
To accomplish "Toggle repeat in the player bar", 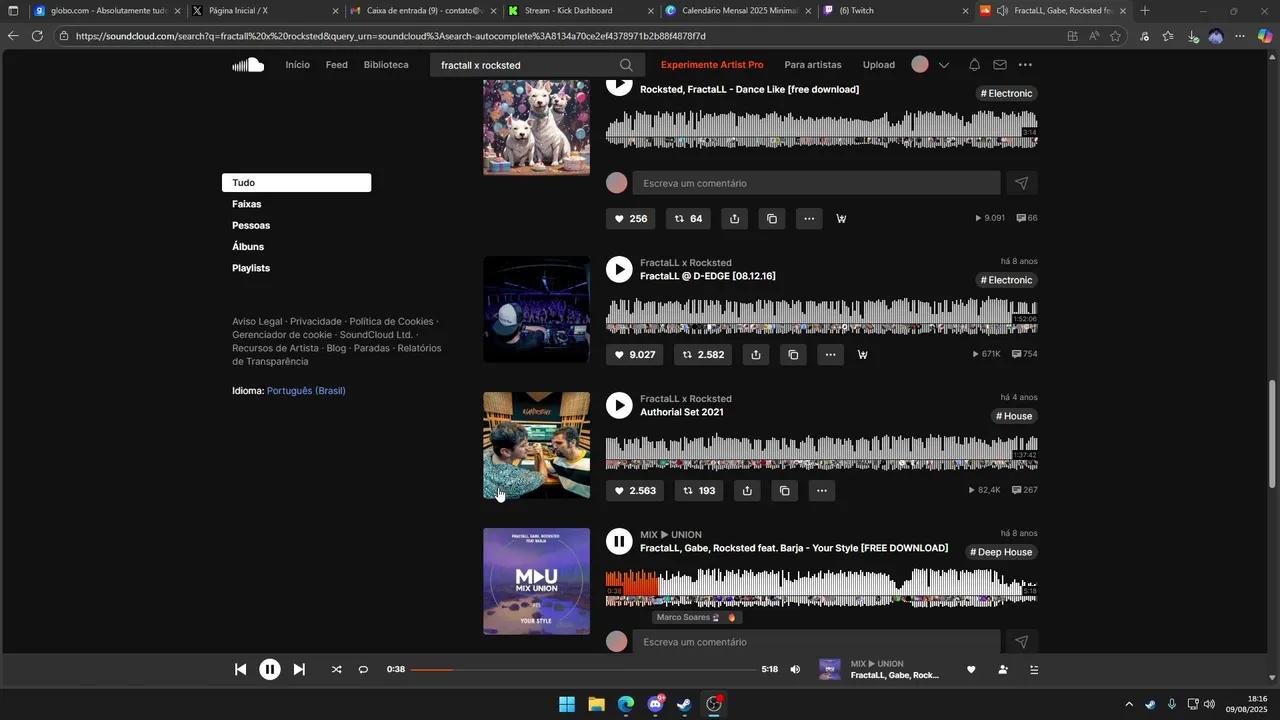I will [363, 670].
